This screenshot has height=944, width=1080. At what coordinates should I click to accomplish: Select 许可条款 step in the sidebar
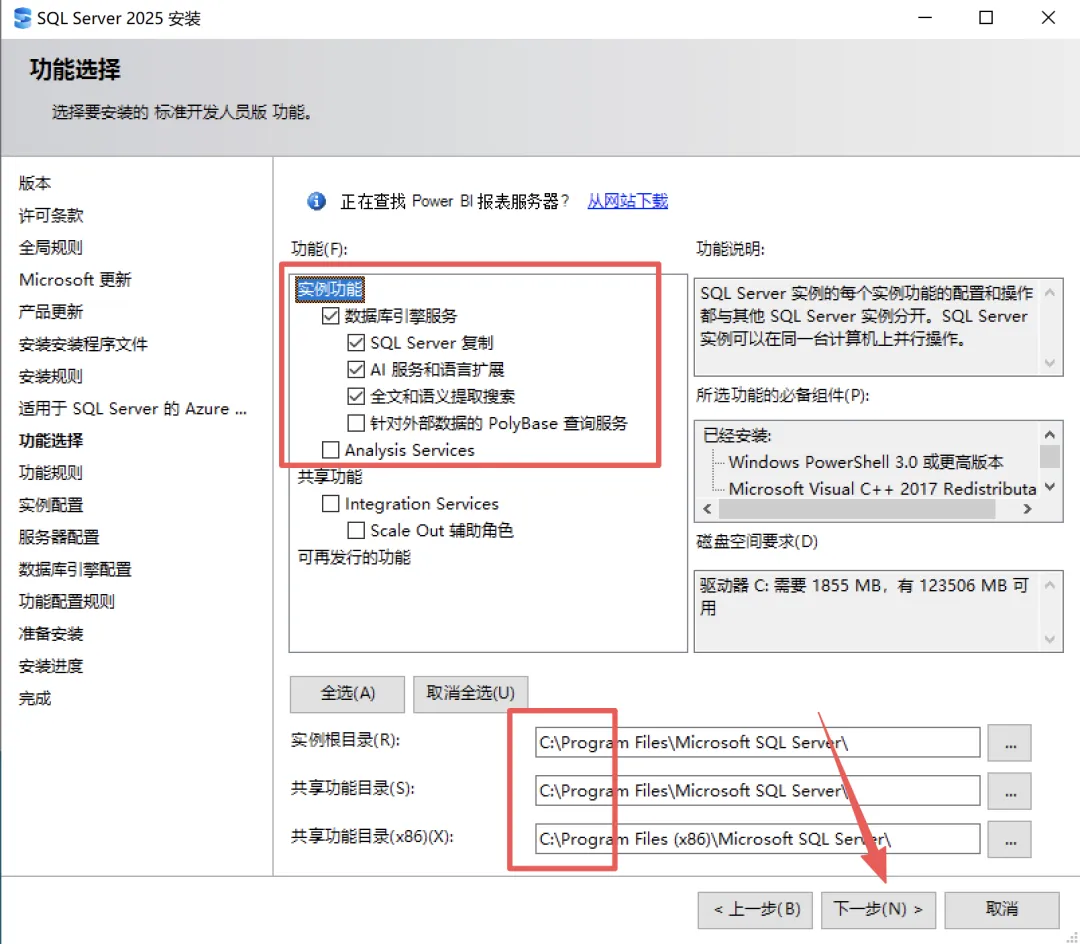(x=51, y=216)
